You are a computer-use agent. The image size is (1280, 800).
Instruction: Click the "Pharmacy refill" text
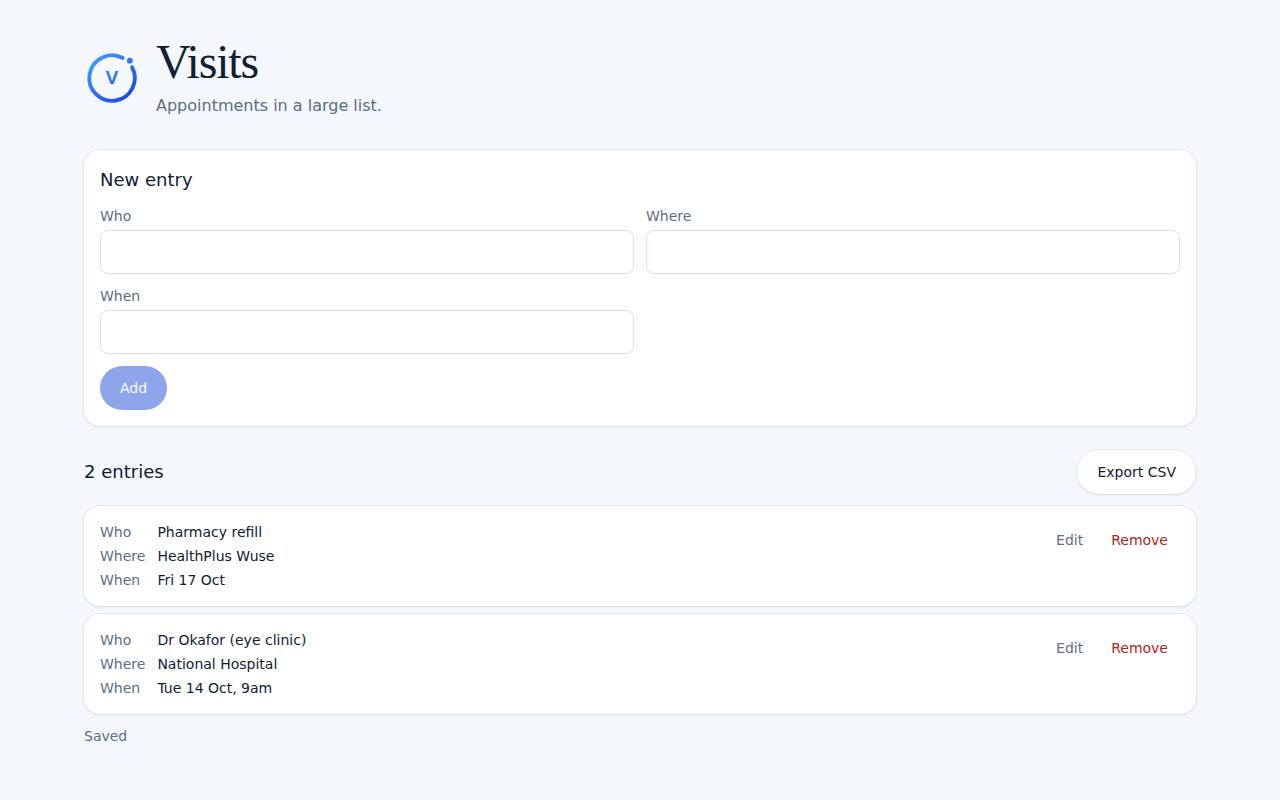(210, 532)
